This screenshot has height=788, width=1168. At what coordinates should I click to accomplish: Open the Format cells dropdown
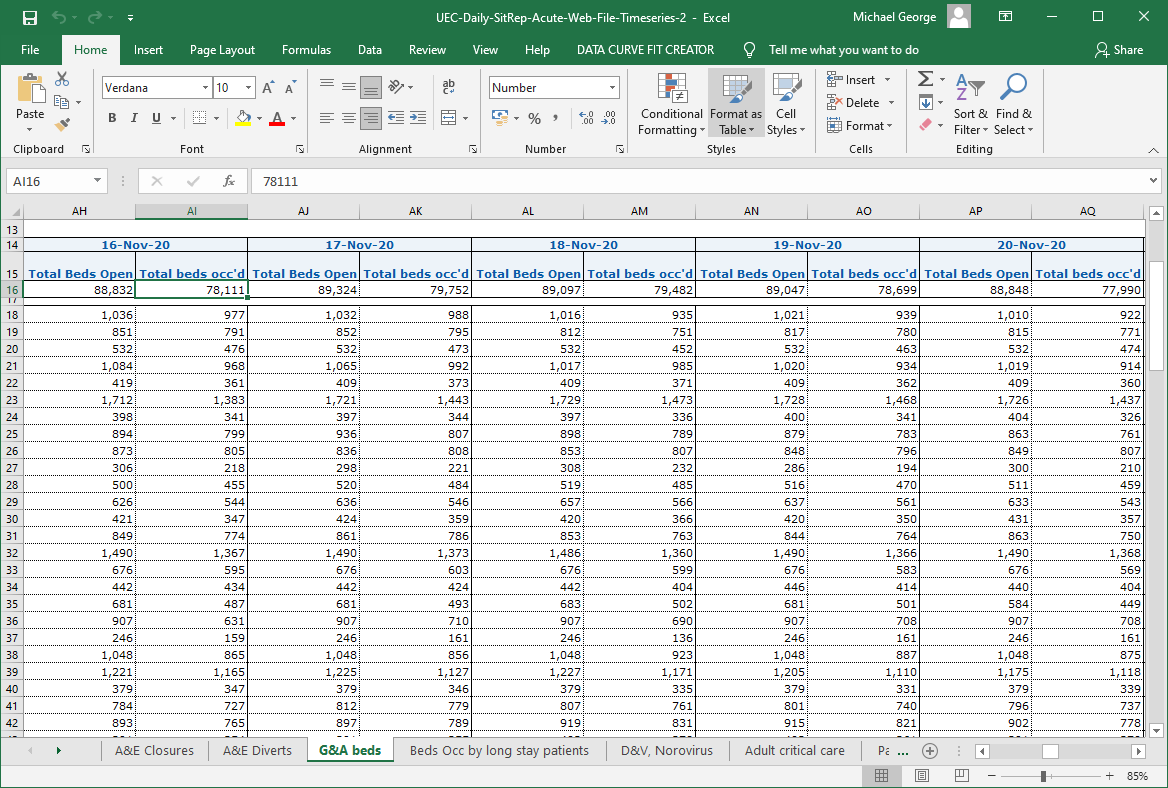[x=860, y=126]
